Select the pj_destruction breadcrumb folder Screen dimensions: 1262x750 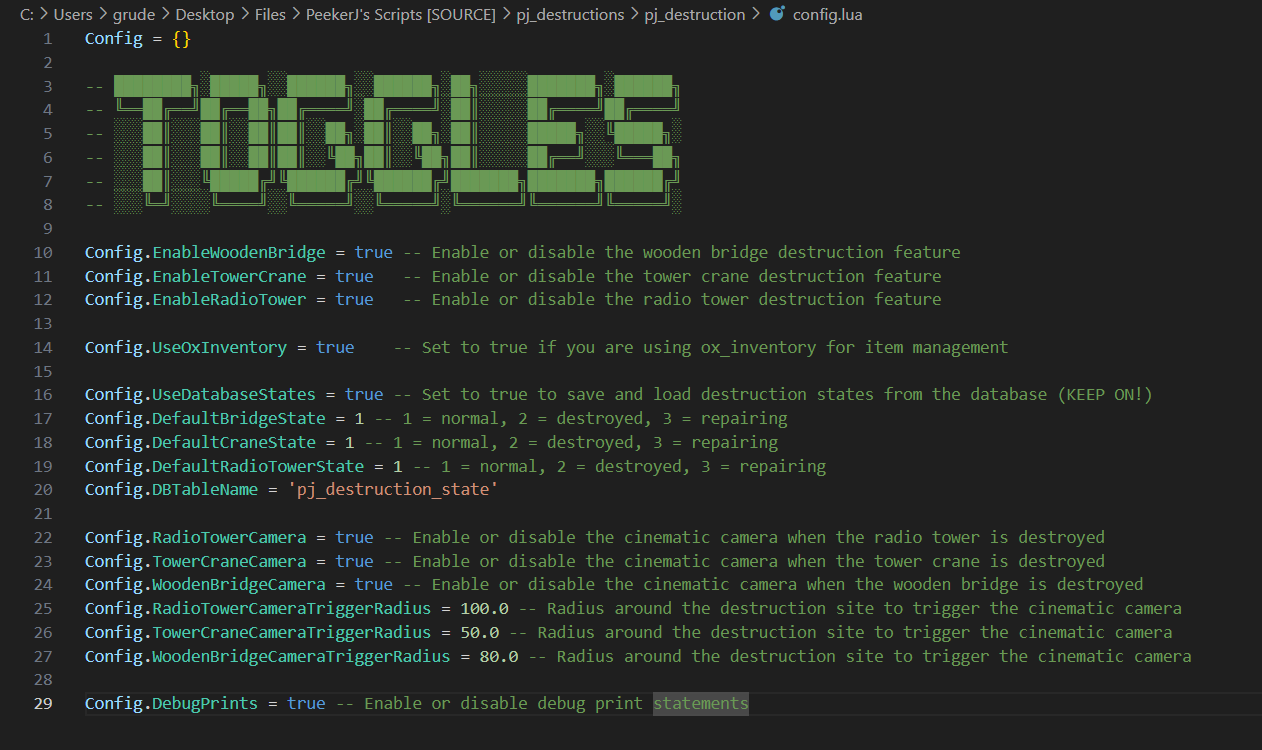click(693, 14)
